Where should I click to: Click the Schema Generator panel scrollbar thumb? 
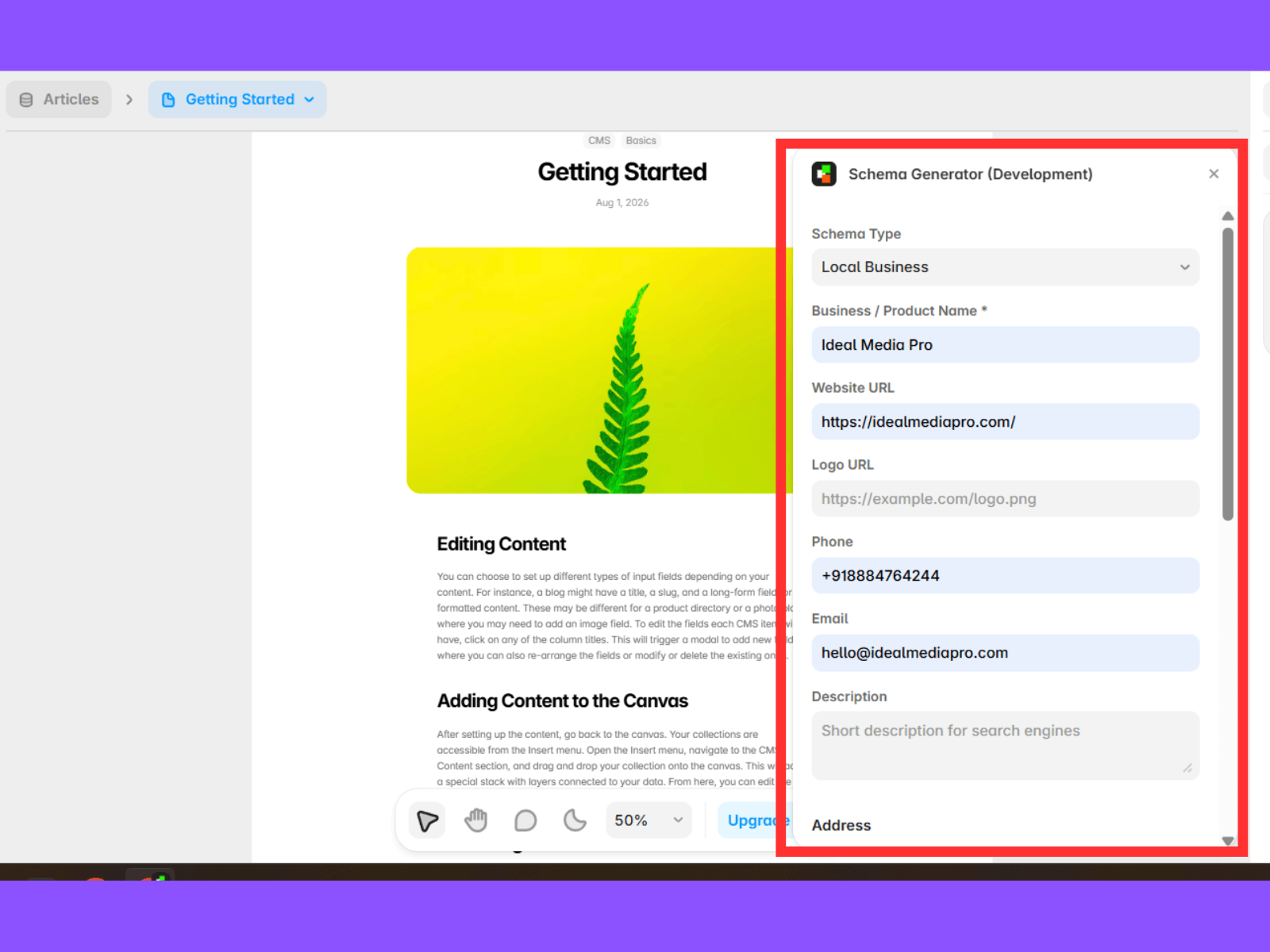coord(1228,374)
